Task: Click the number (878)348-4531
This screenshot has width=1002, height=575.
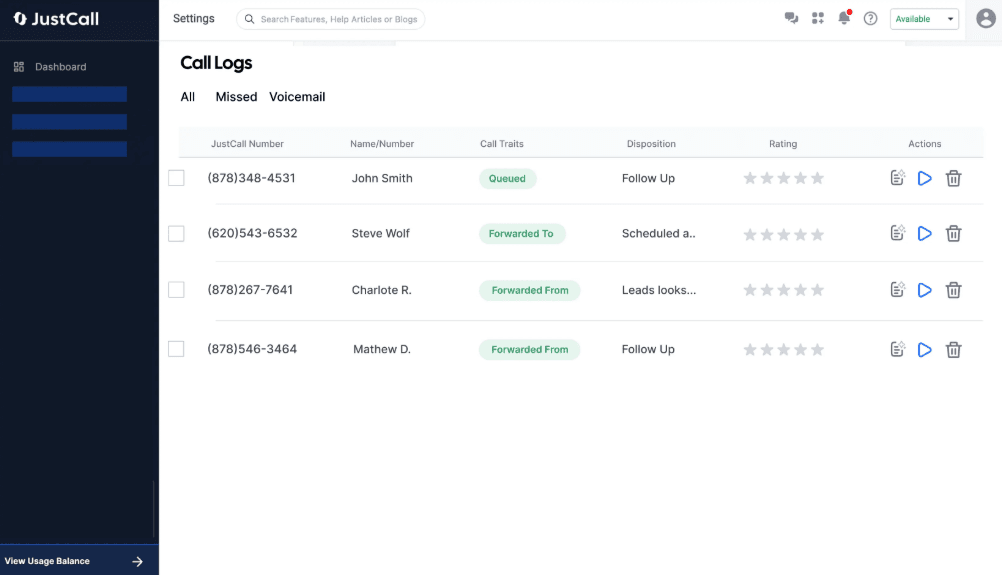Action: [x=252, y=178]
